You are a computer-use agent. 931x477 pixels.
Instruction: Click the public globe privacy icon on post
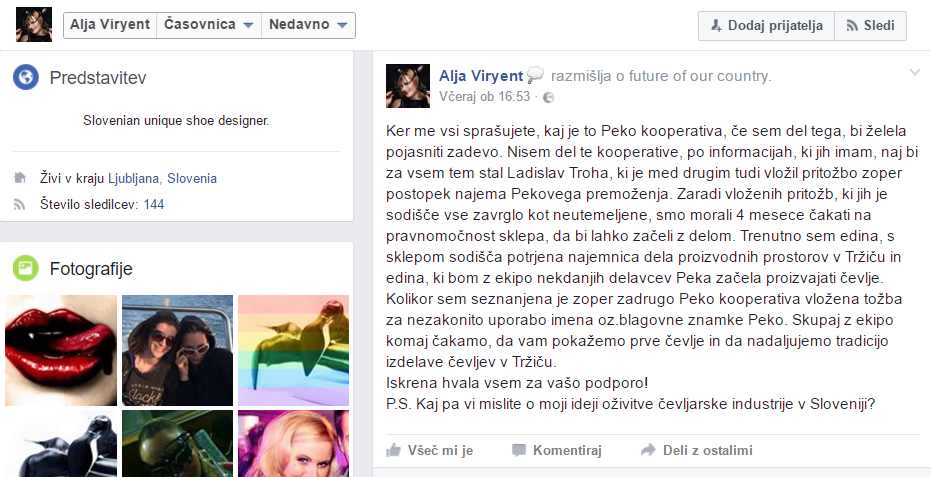point(549,97)
